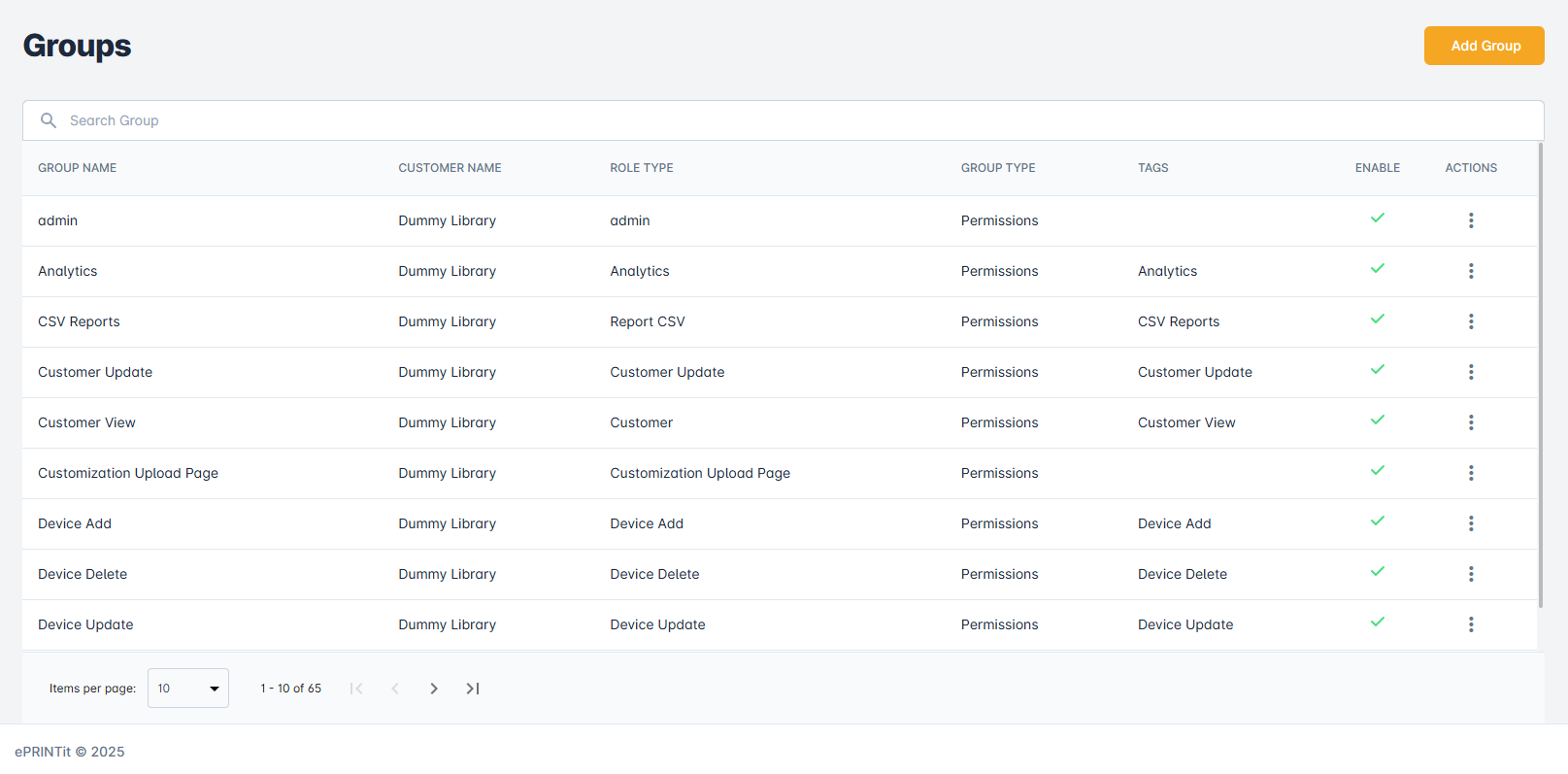
Task: Open the items per page dropdown
Action: [188, 689]
